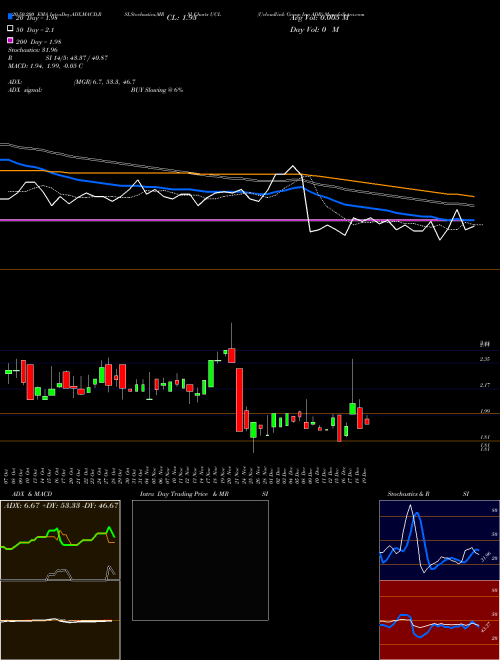The image size is (500, 660).
Task: Click the white 50 Day legend swatch
Action: pos(11,29)
